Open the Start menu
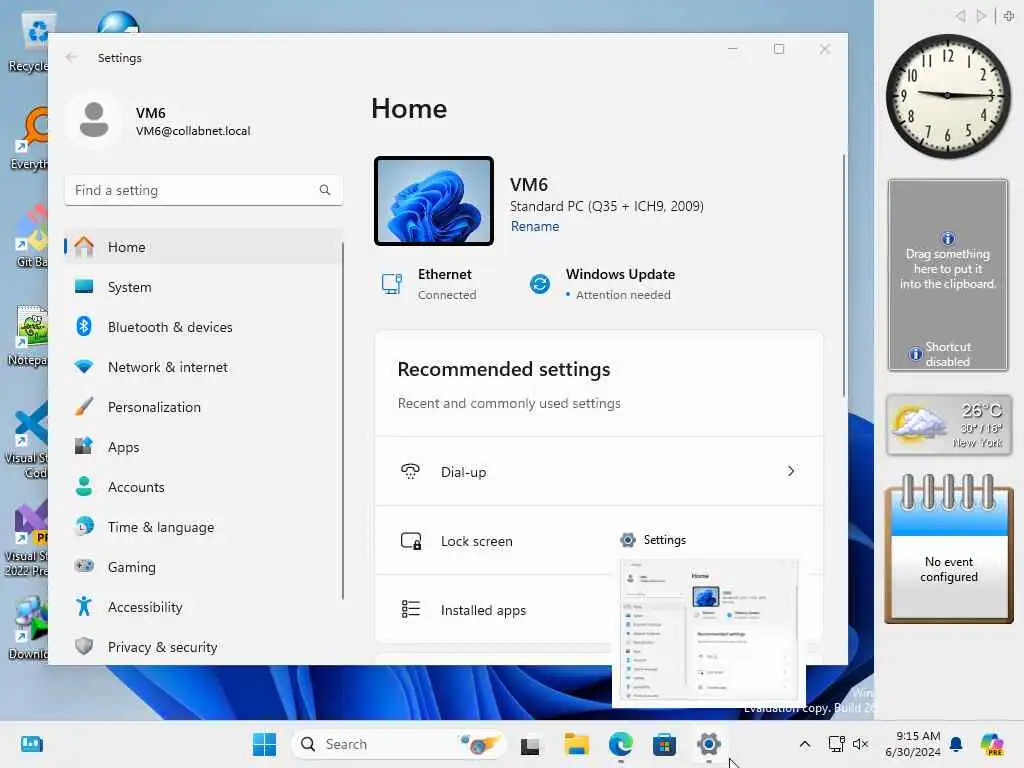The height and width of the screenshot is (768, 1024). [264, 744]
